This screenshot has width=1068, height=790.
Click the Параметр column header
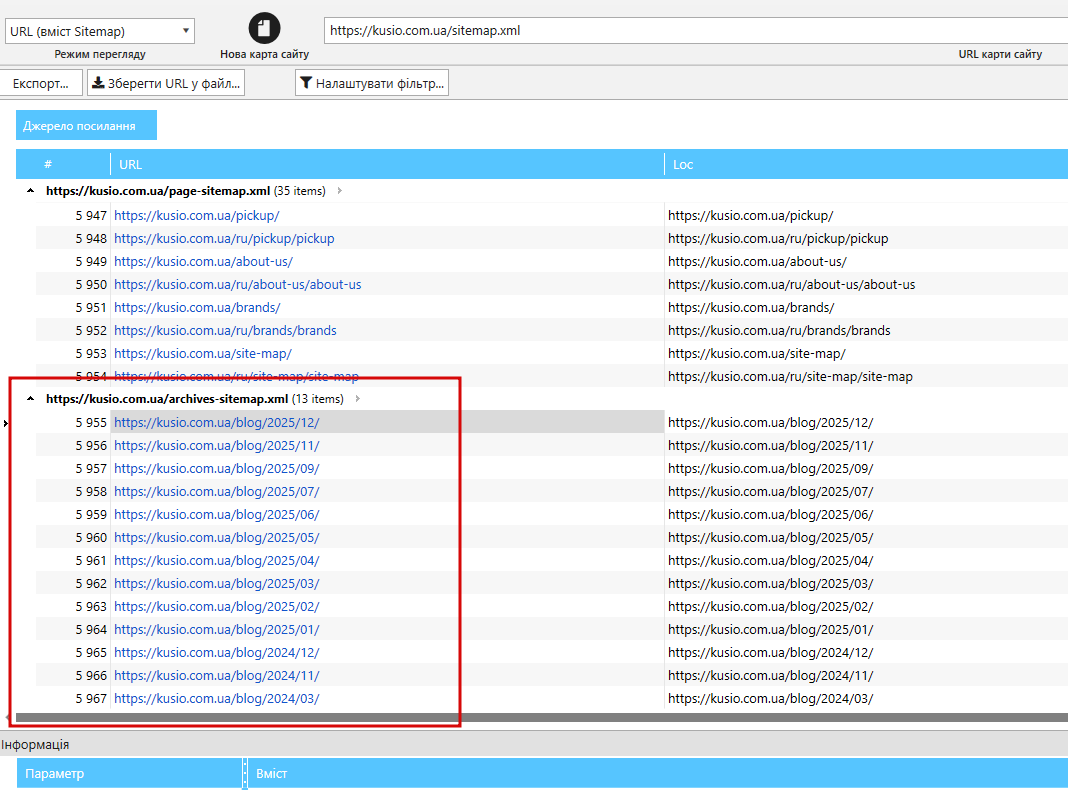(129, 774)
